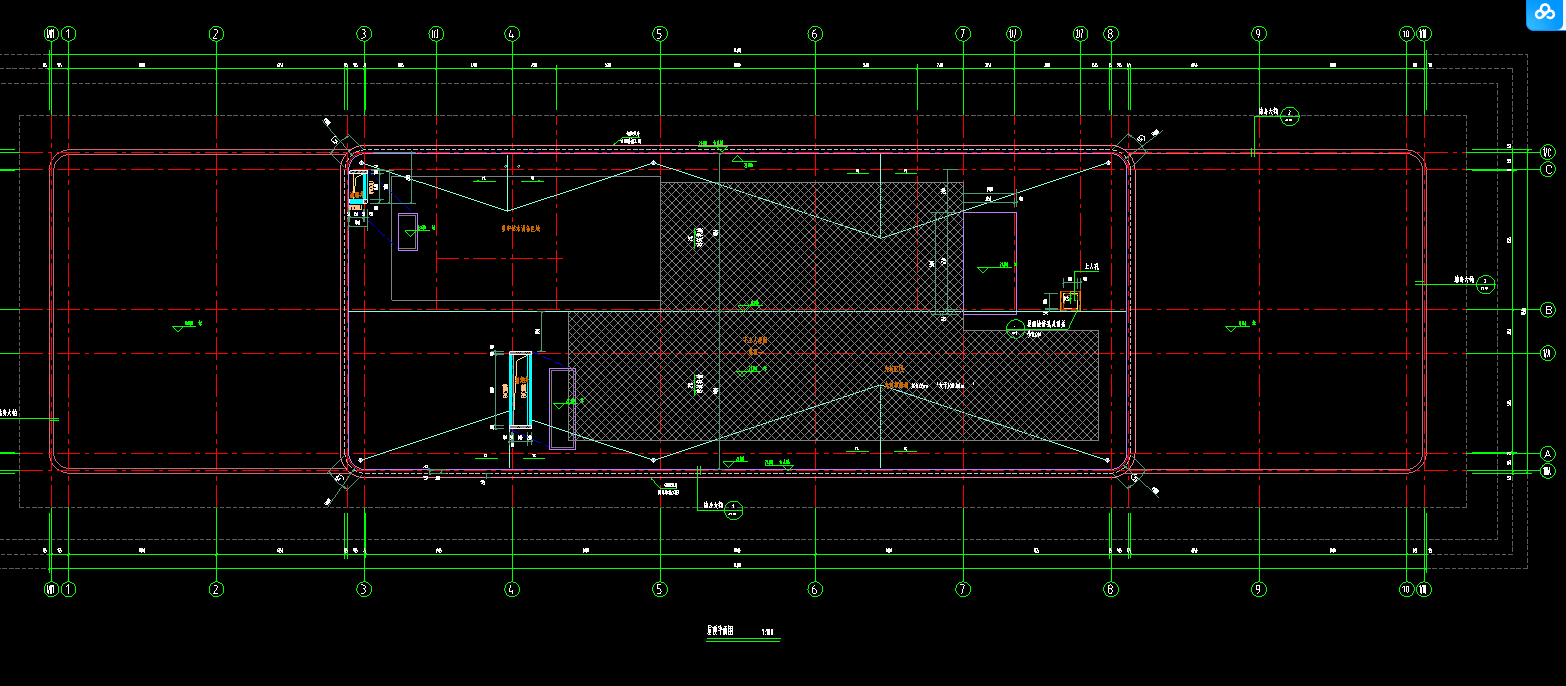Select grid bubble 4 on the bottom axis row

coord(512,589)
